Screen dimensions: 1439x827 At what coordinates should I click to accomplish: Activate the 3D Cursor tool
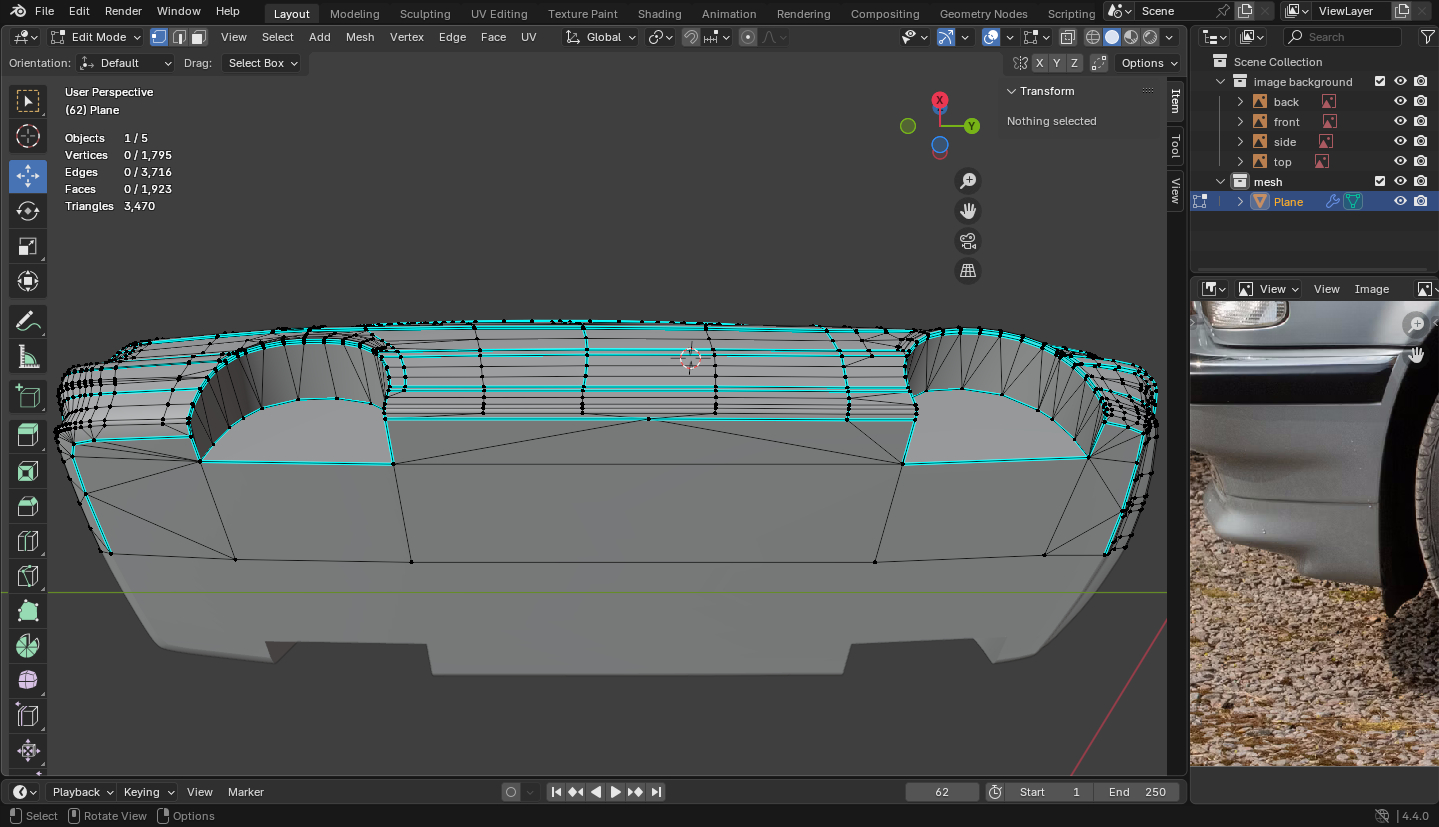point(28,137)
